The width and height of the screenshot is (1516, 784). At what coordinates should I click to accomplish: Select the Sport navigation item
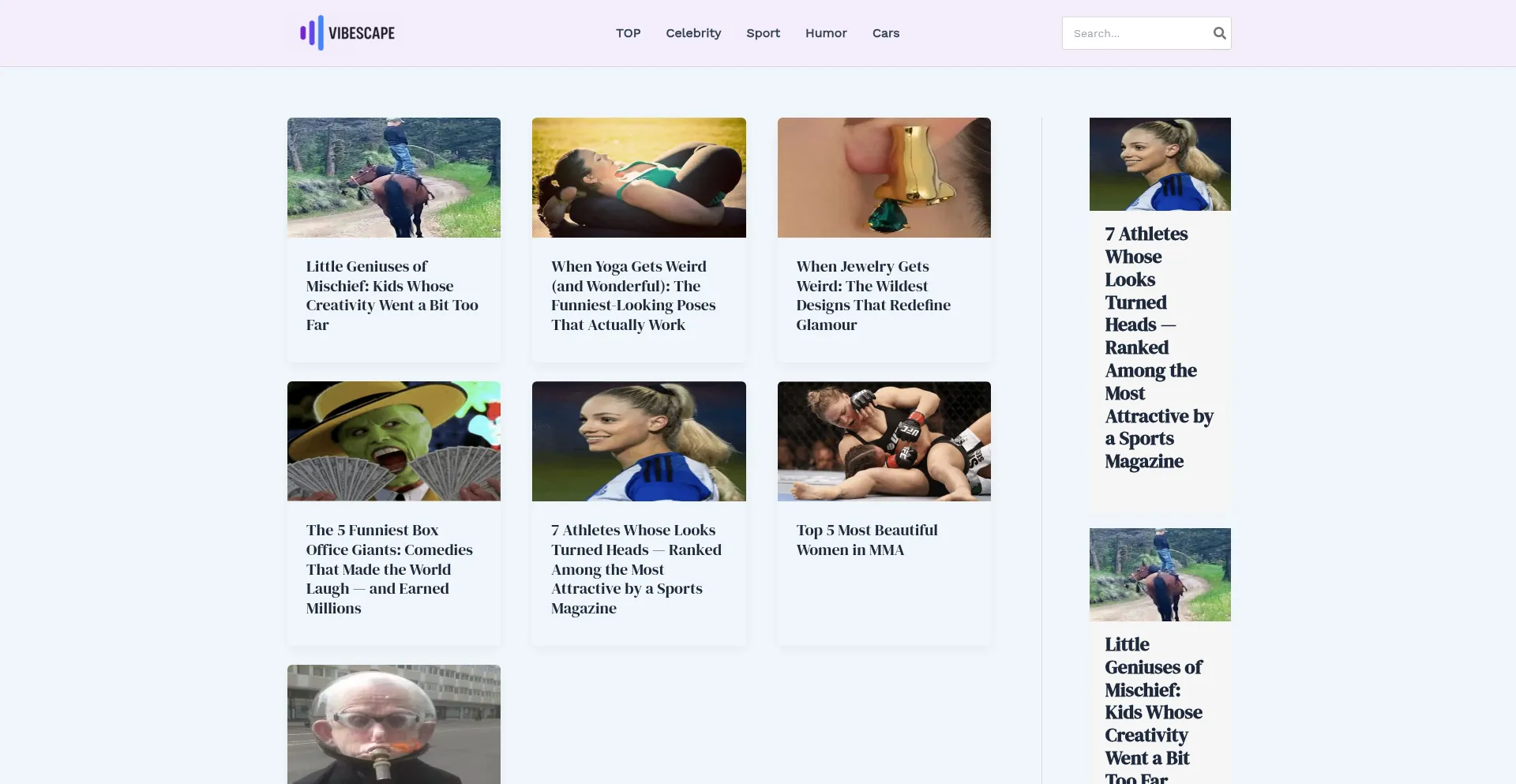click(x=763, y=33)
